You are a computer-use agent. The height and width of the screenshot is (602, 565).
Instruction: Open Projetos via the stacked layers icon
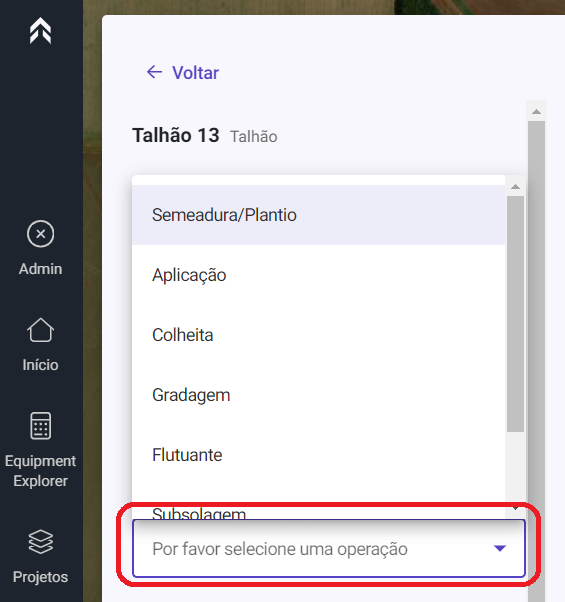(x=40, y=542)
